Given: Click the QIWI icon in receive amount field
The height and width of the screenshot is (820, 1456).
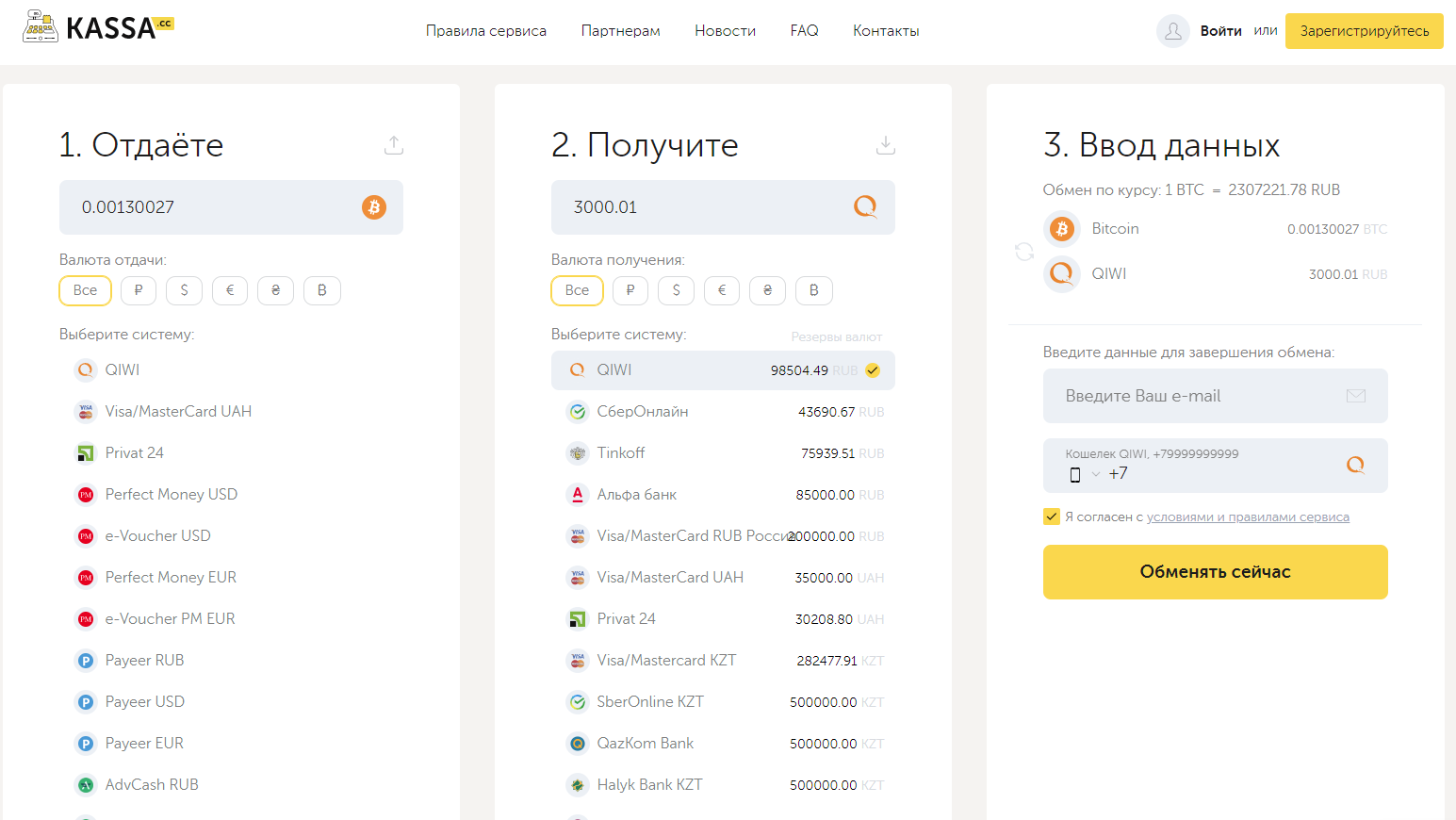Looking at the screenshot, I should click(x=864, y=206).
